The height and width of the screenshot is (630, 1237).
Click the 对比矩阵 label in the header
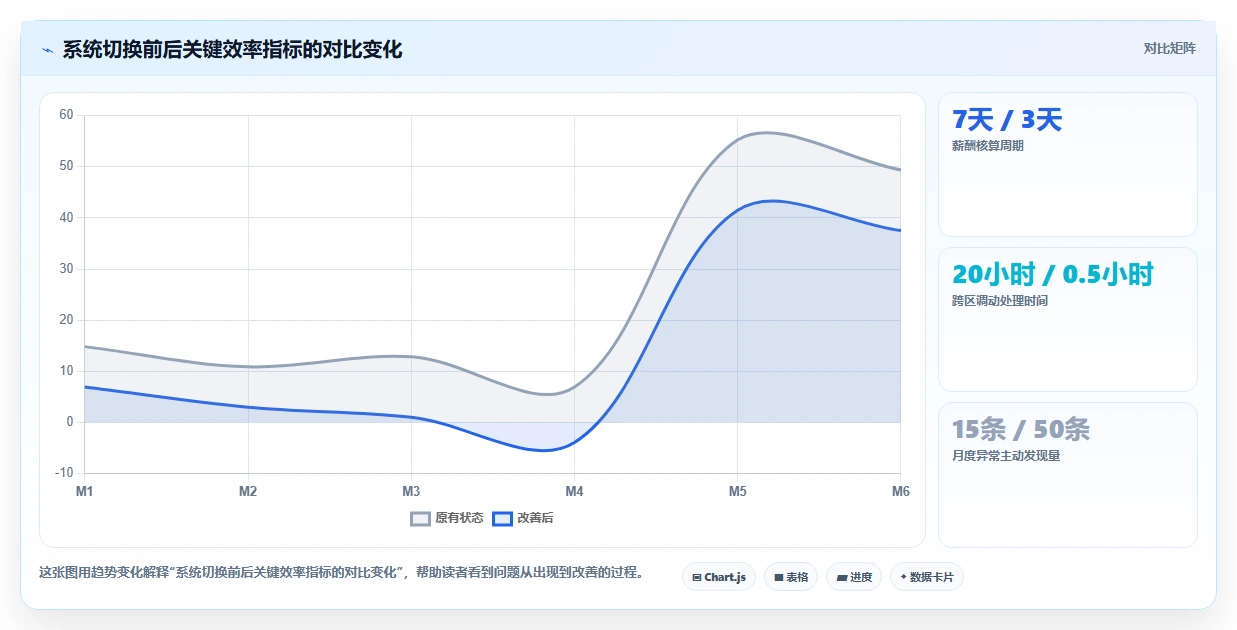pyautogui.click(x=1170, y=48)
